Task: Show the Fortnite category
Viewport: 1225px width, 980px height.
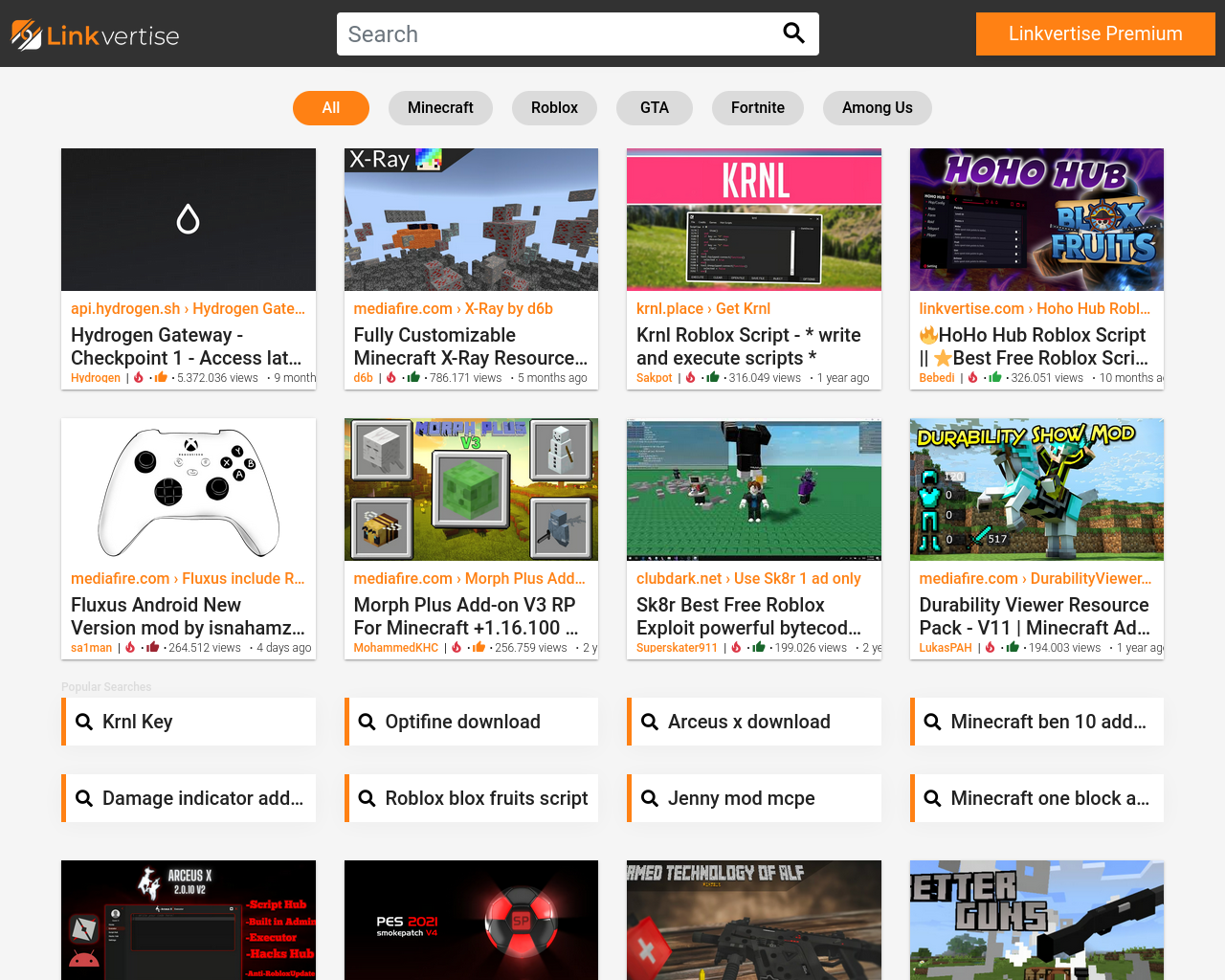Action: coord(758,108)
